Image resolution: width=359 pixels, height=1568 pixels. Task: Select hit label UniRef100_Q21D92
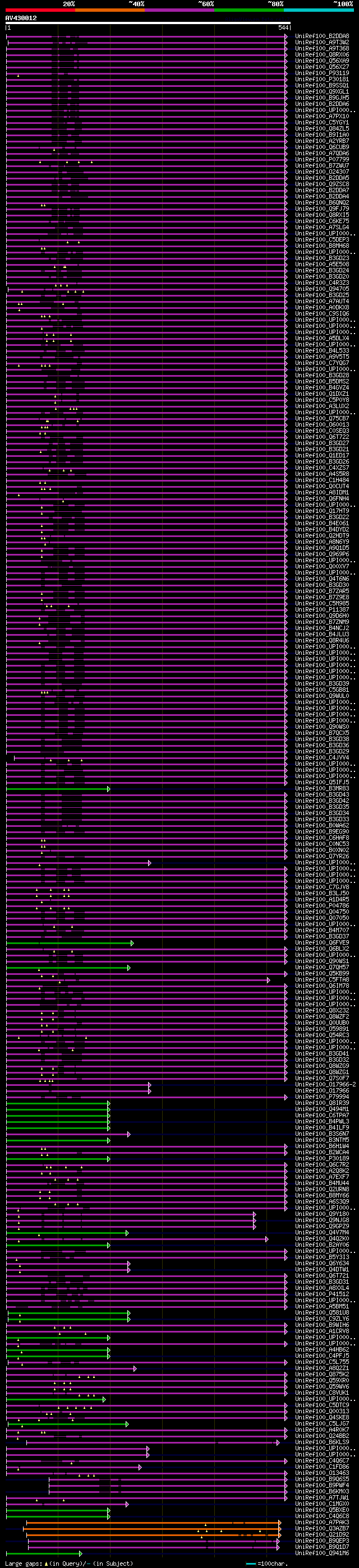tap(322, 1535)
